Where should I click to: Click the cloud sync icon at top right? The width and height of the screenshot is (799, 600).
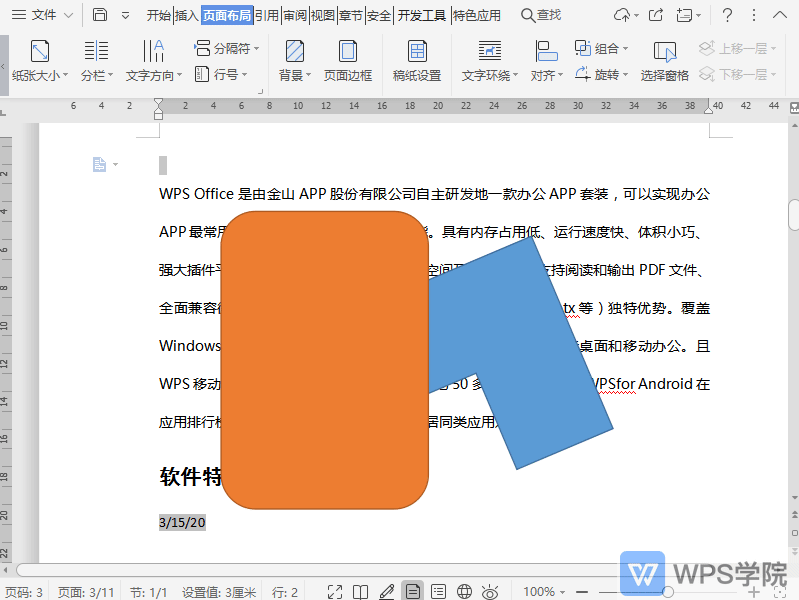click(622, 15)
